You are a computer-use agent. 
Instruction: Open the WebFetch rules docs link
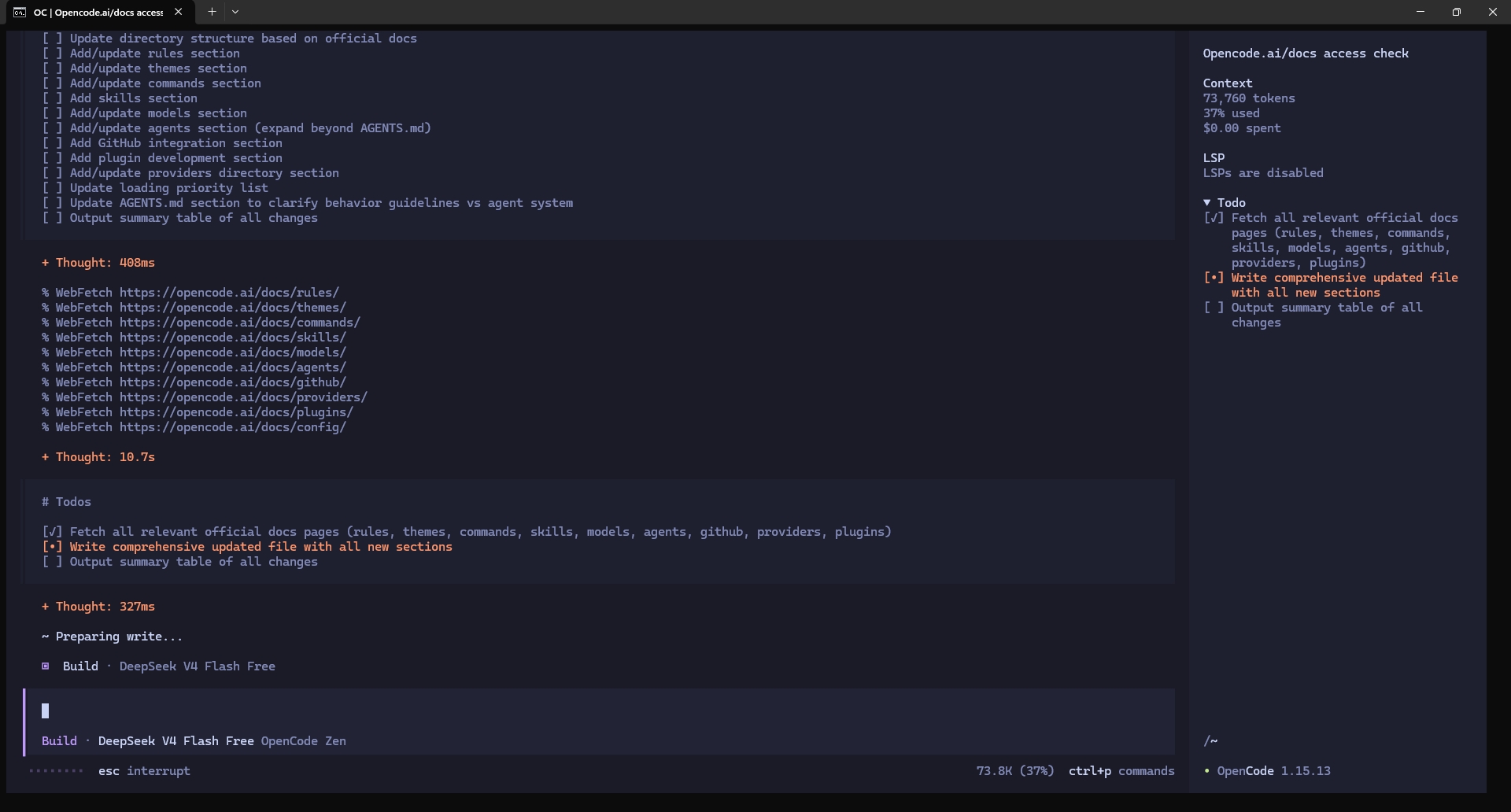(x=229, y=293)
